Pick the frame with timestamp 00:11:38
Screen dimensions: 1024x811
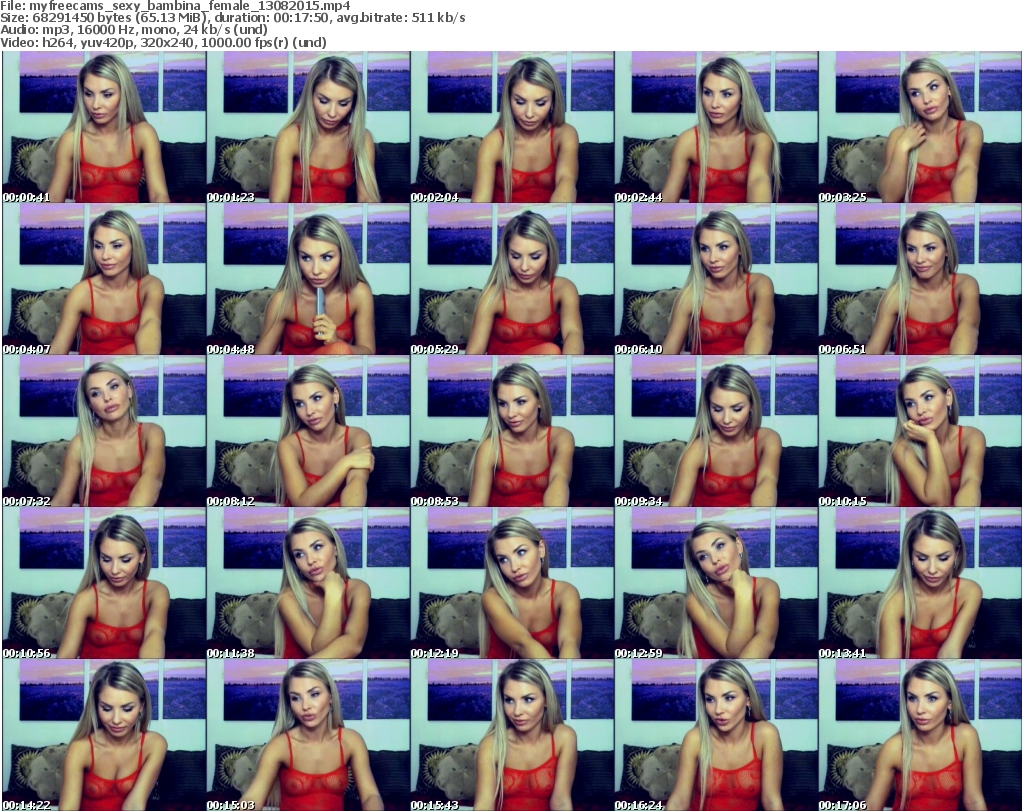(x=308, y=583)
